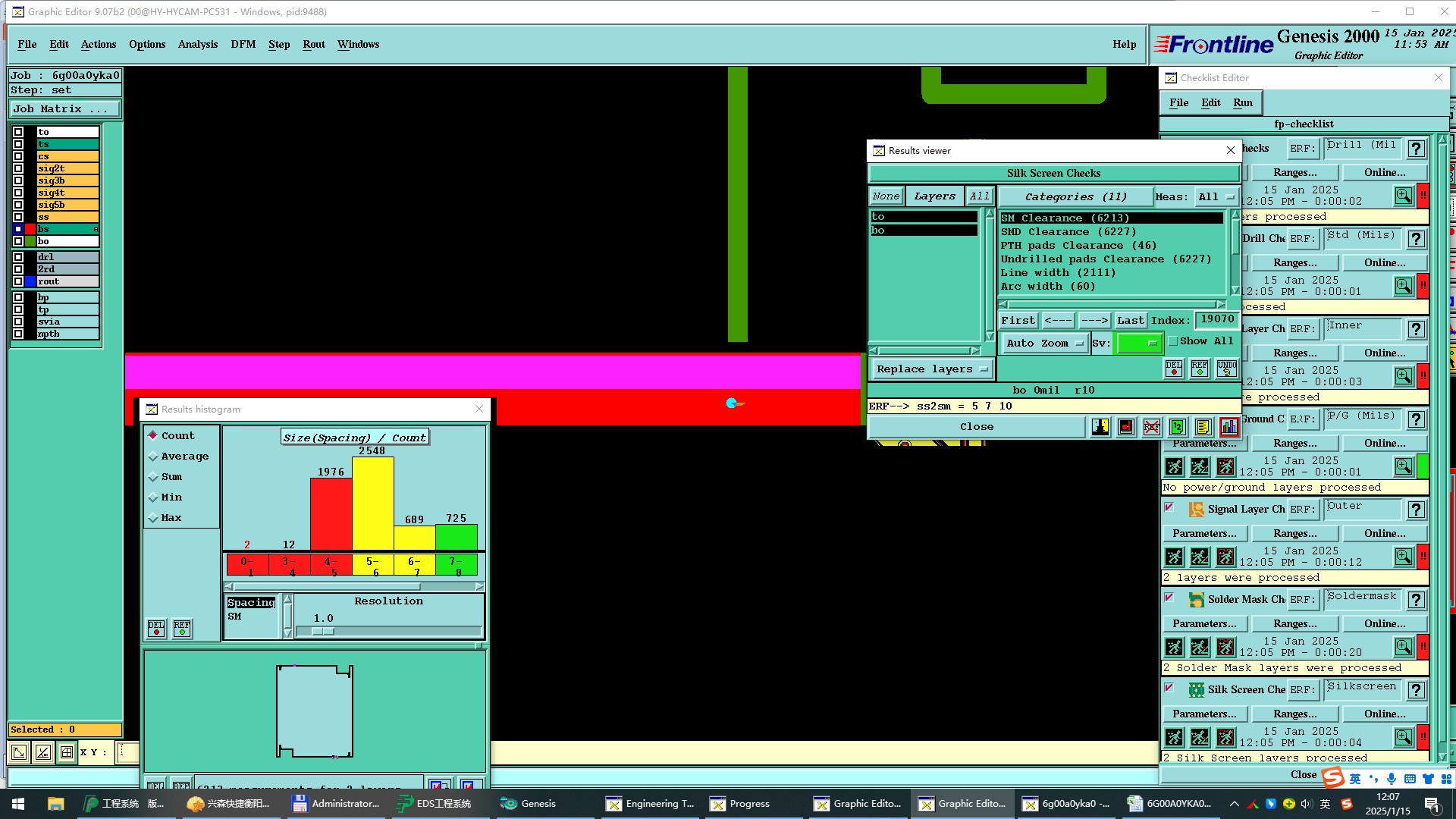
Task: Open Silk Screen Checks results magnifier icon
Action: 1404,736
